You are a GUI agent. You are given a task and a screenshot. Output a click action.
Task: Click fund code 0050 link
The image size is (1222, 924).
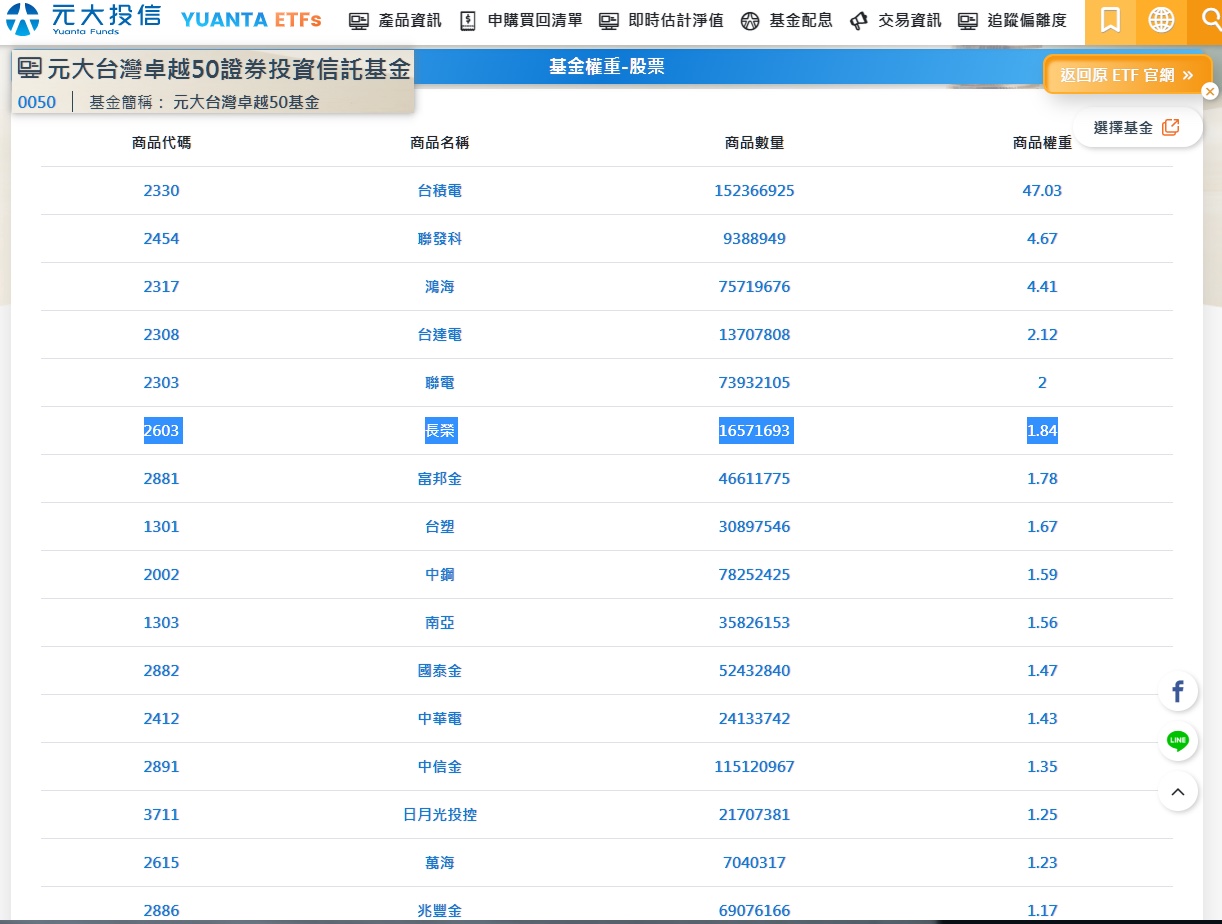click(37, 102)
